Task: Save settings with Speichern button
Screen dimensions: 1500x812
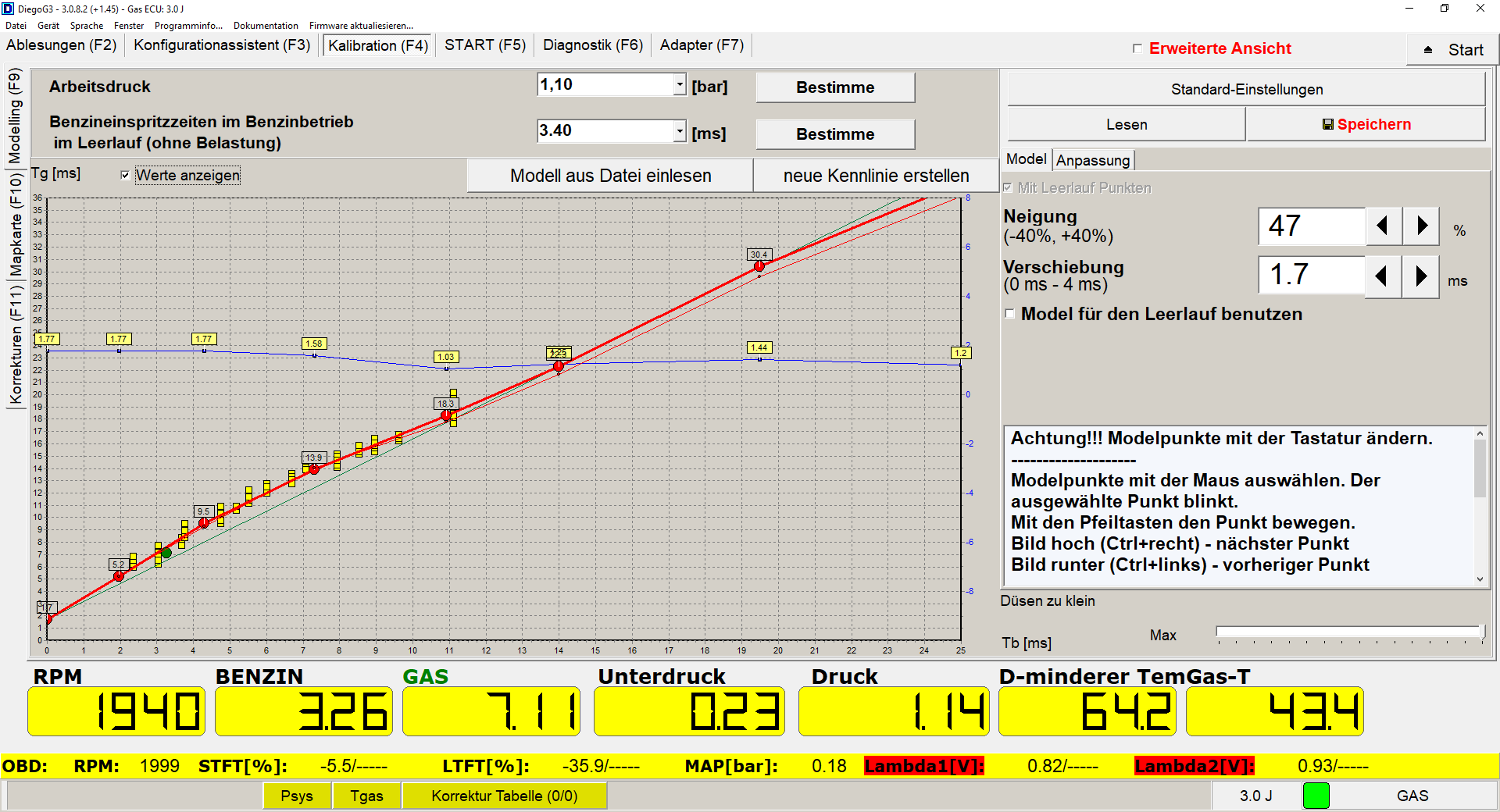Action: pos(1366,124)
